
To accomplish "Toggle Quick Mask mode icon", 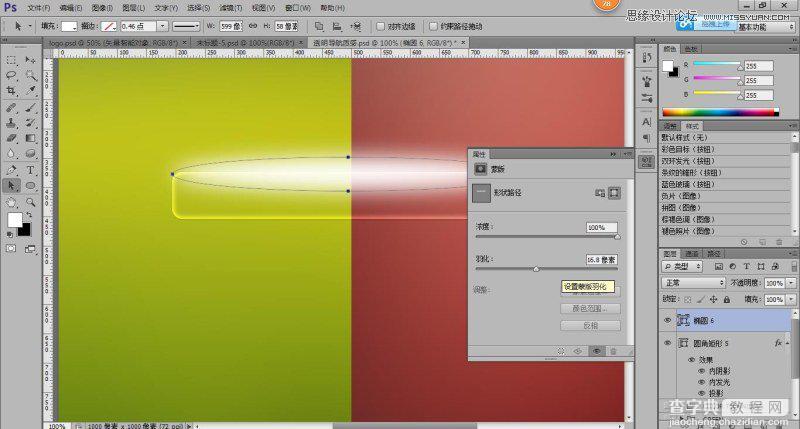I will 11,249.
